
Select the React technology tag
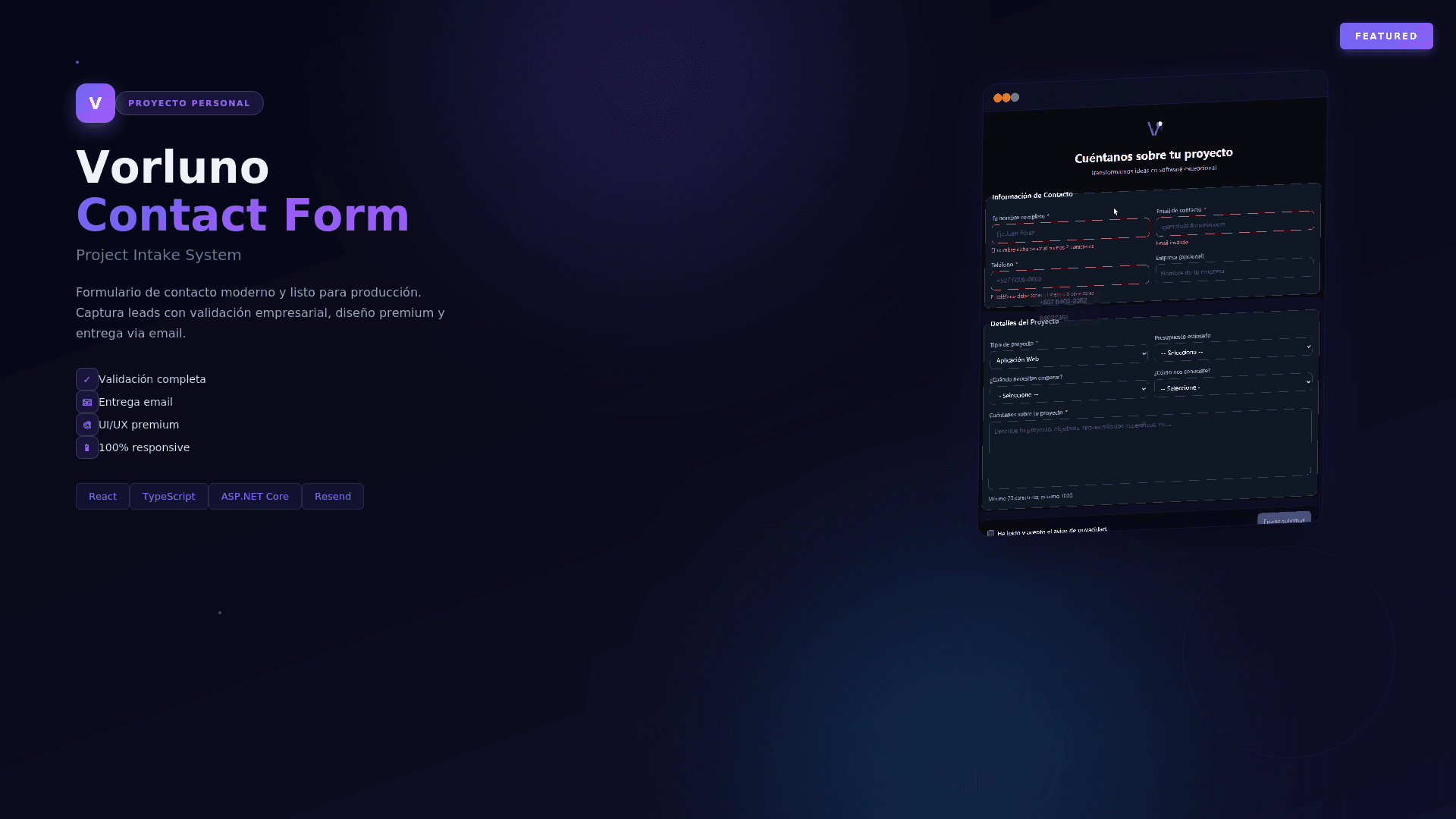click(x=102, y=496)
